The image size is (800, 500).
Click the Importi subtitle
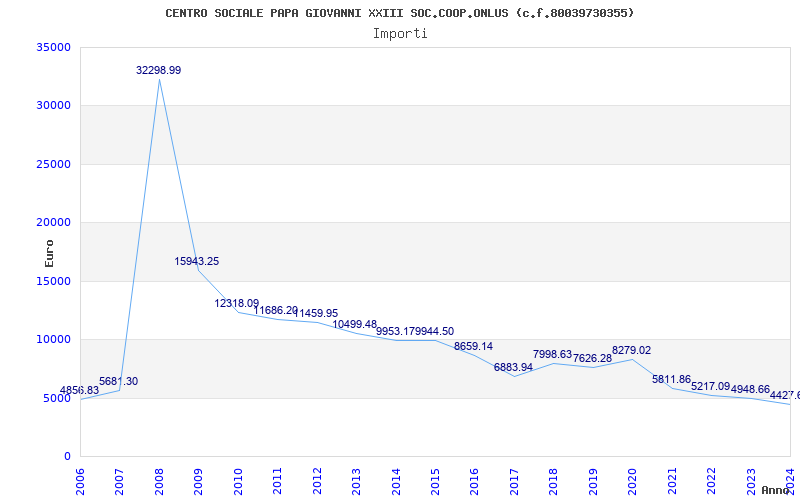click(x=400, y=34)
